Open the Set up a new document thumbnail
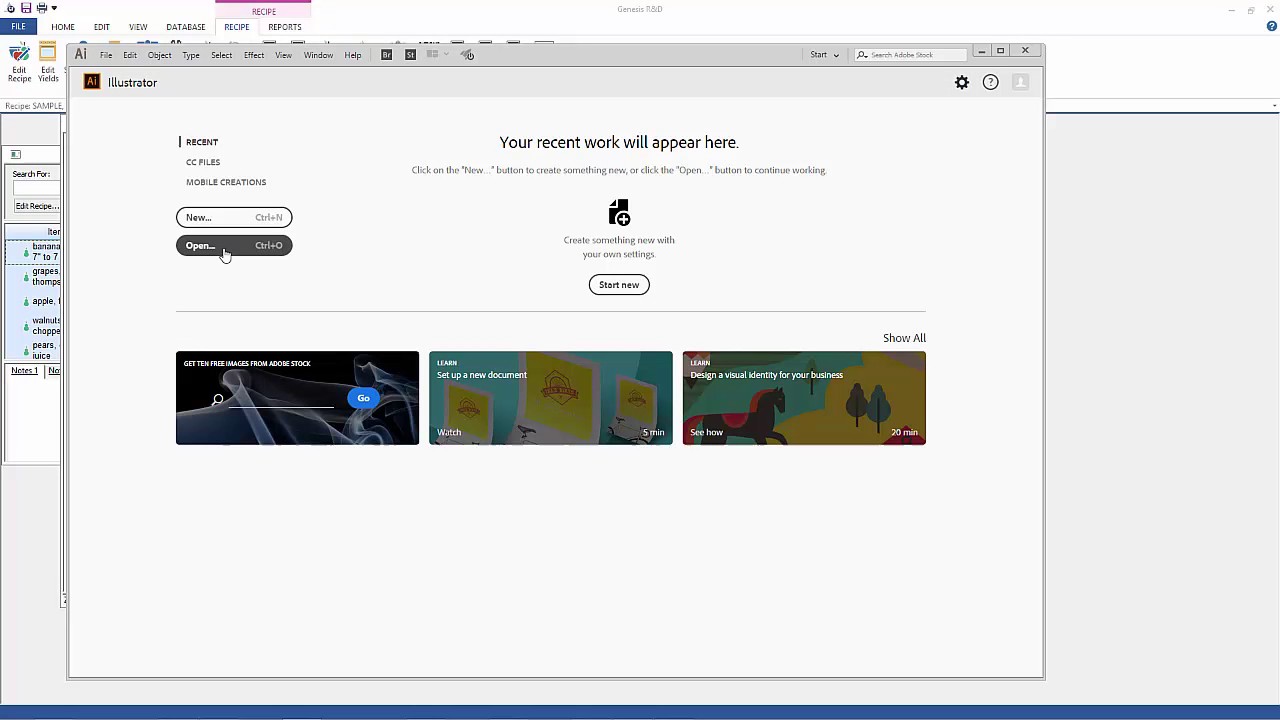 551,398
